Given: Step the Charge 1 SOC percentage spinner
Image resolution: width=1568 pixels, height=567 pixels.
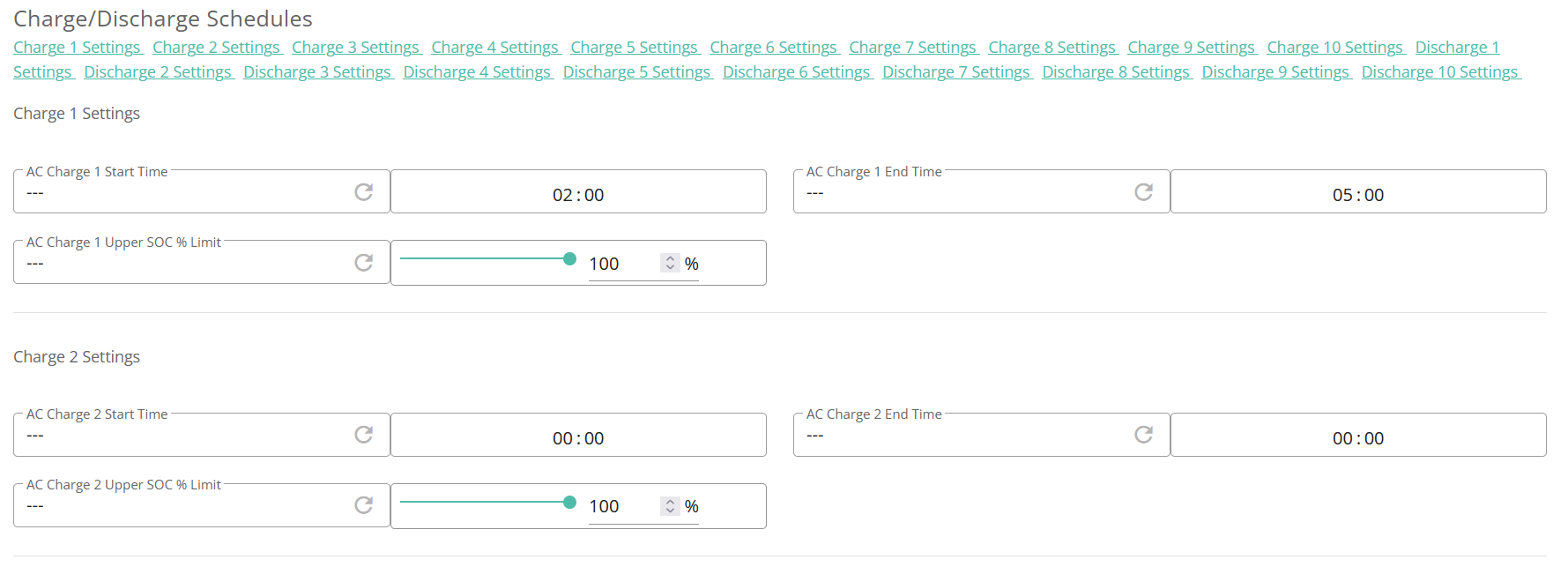Looking at the screenshot, I should tap(670, 263).
